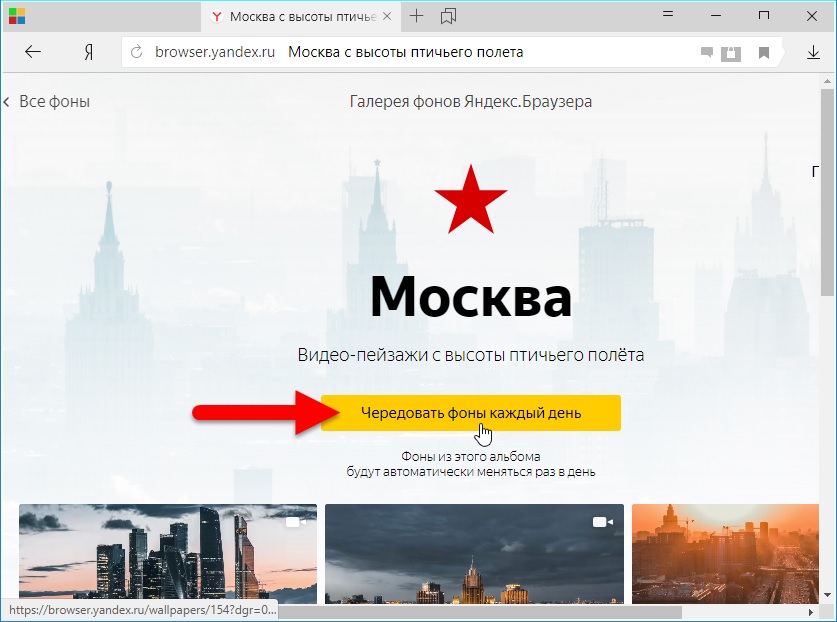Select the 'Москва с высоты птичье' tab
The height and width of the screenshot is (622, 837).
point(303,17)
